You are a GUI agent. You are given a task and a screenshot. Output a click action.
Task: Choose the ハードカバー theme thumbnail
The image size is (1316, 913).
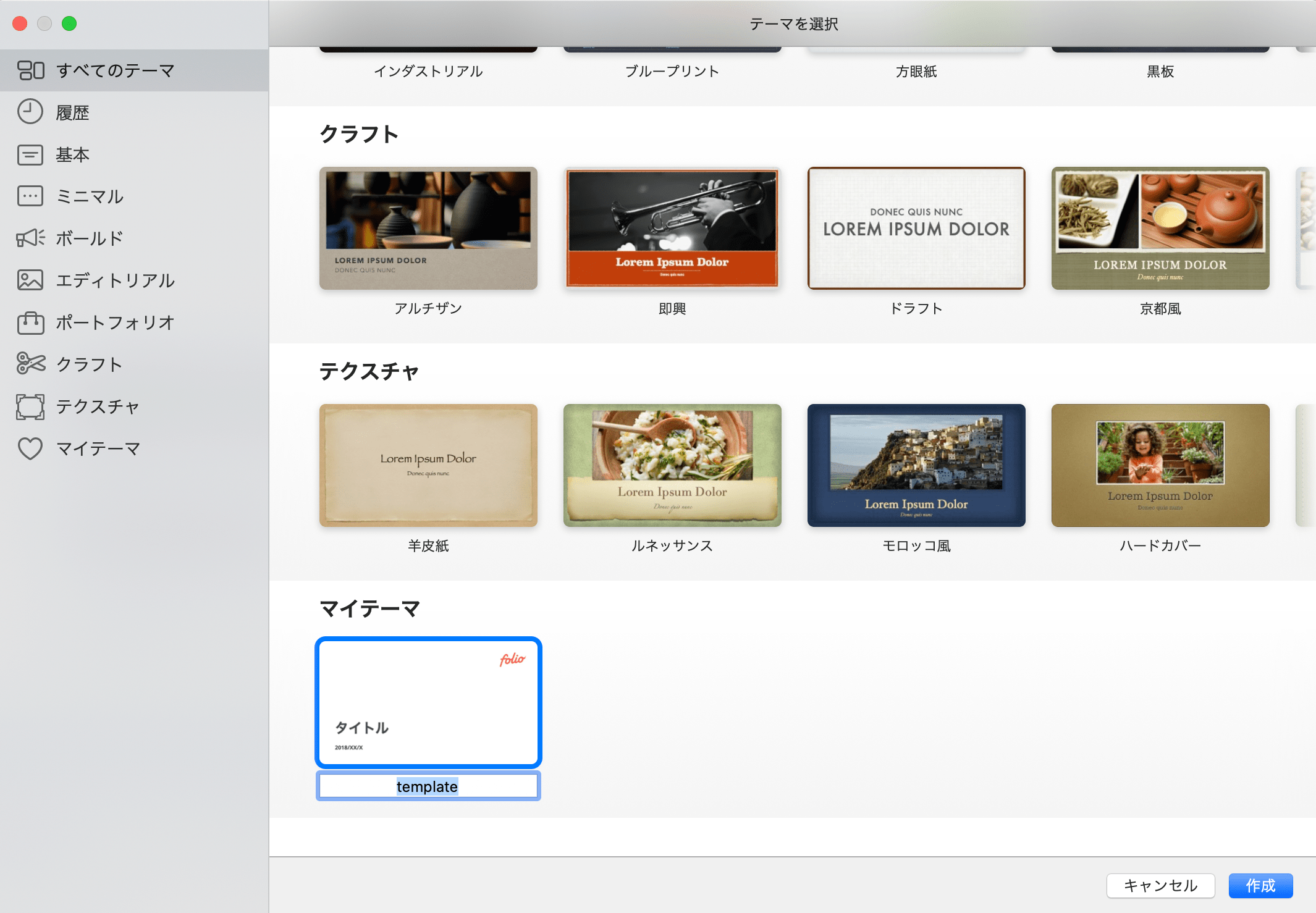(x=1160, y=465)
